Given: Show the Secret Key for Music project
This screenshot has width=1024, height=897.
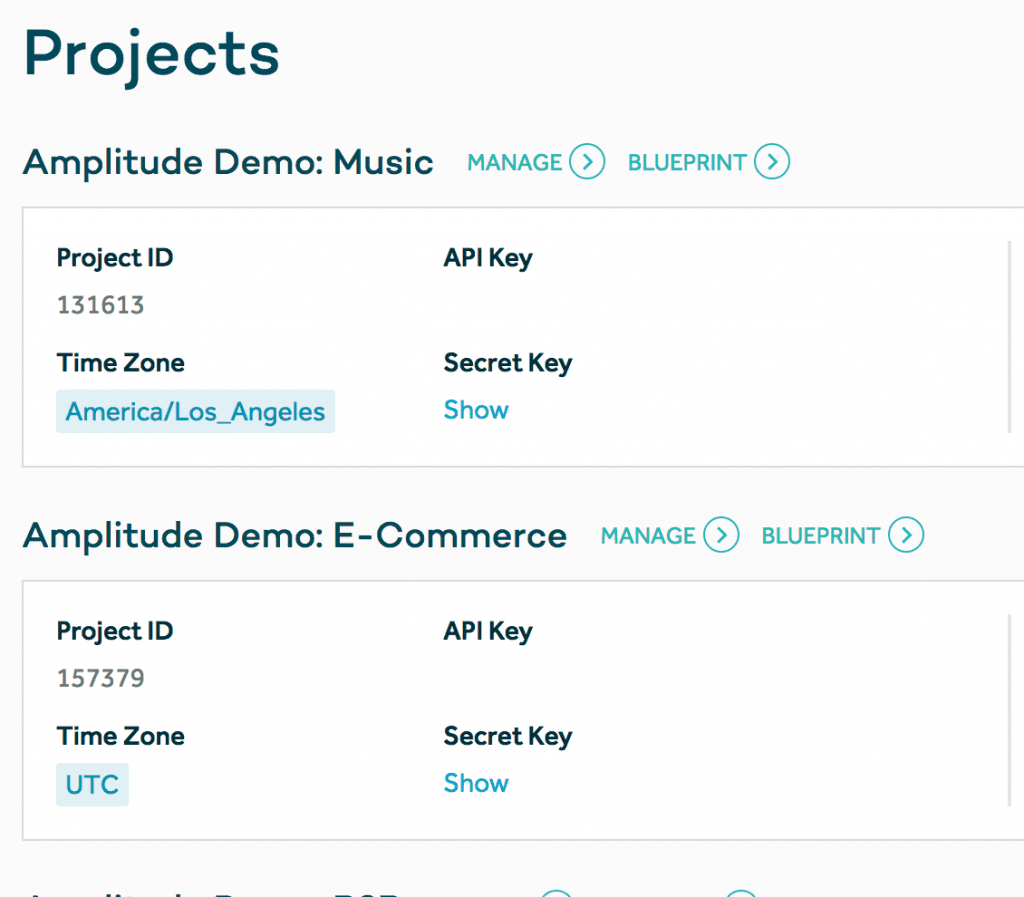Looking at the screenshot, I should (476, 410).
